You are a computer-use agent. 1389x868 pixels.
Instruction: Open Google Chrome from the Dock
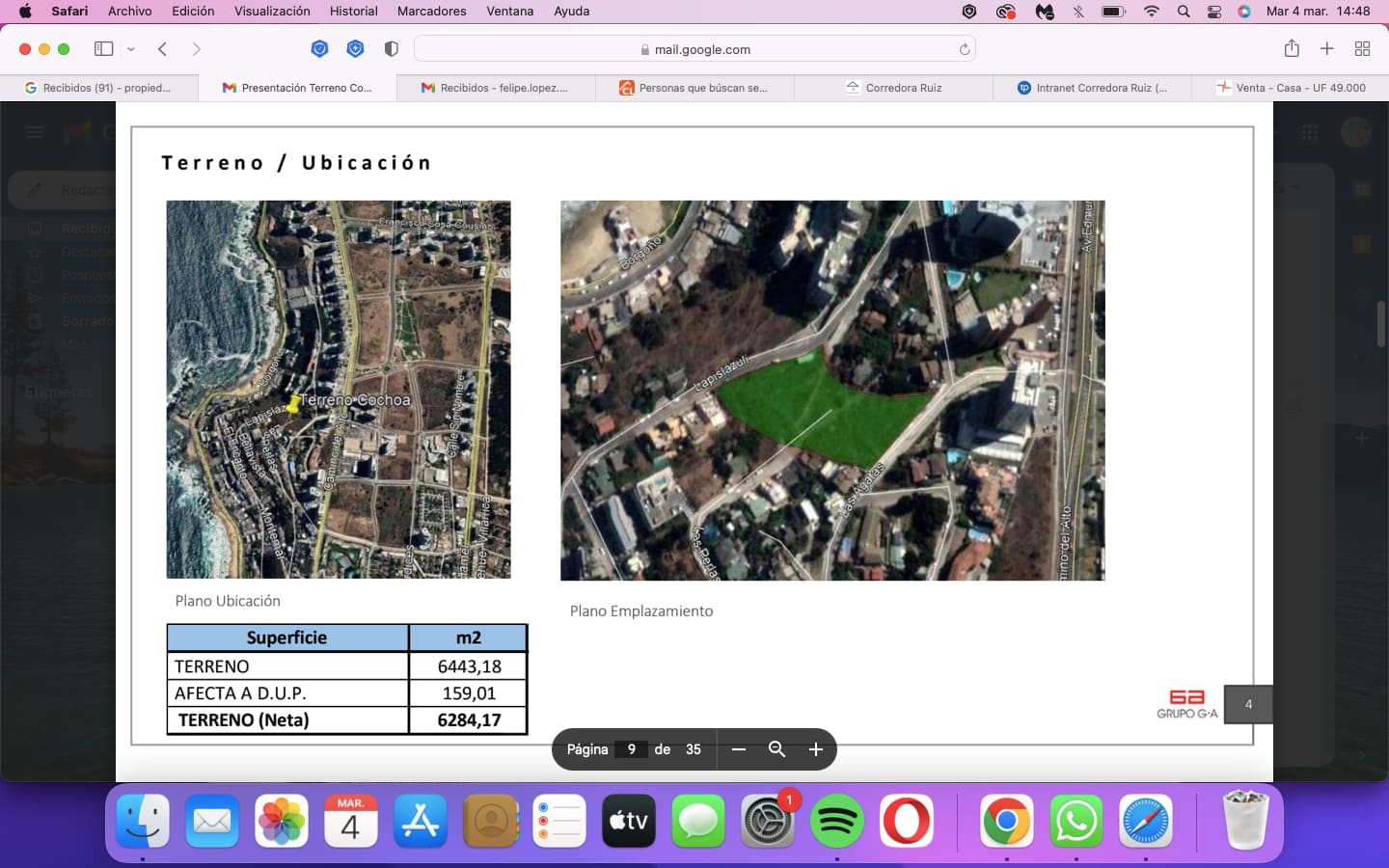click(1007, 822)
